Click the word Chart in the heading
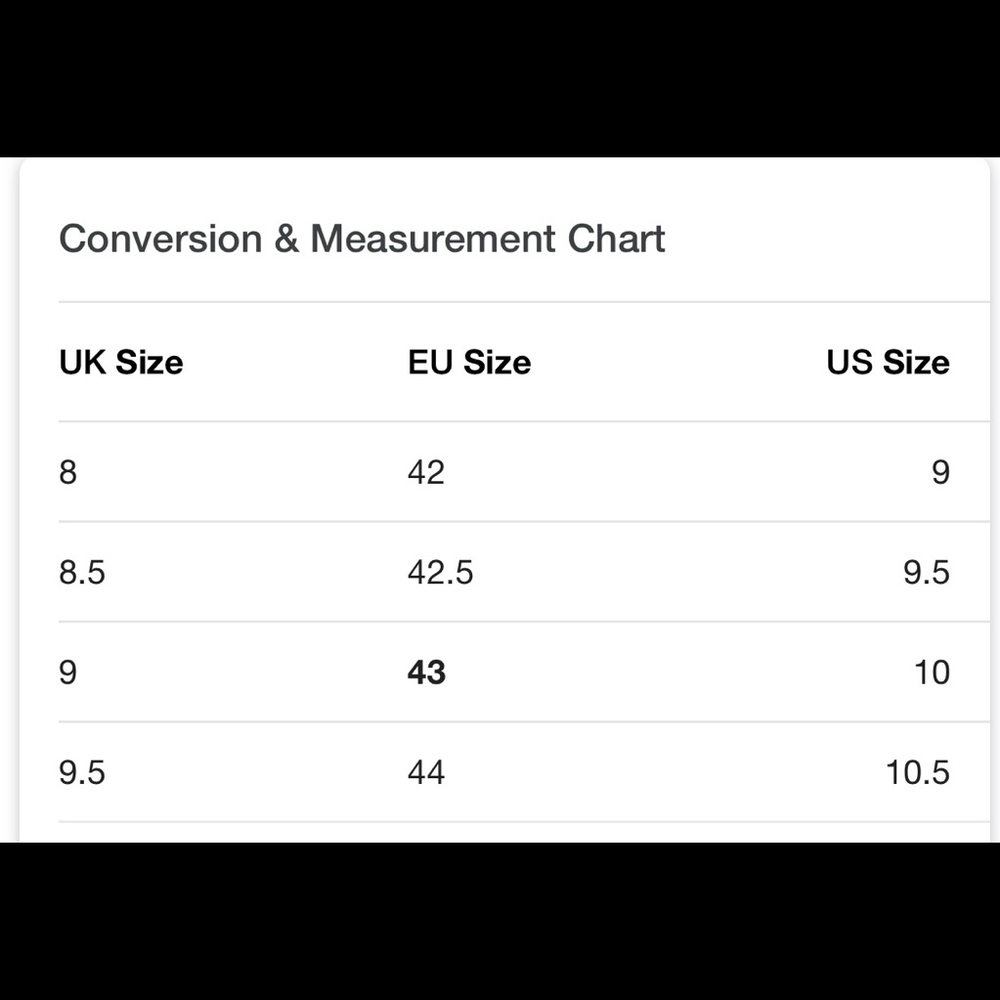Screen dimensions: 1000x1000 pos(616,239)
